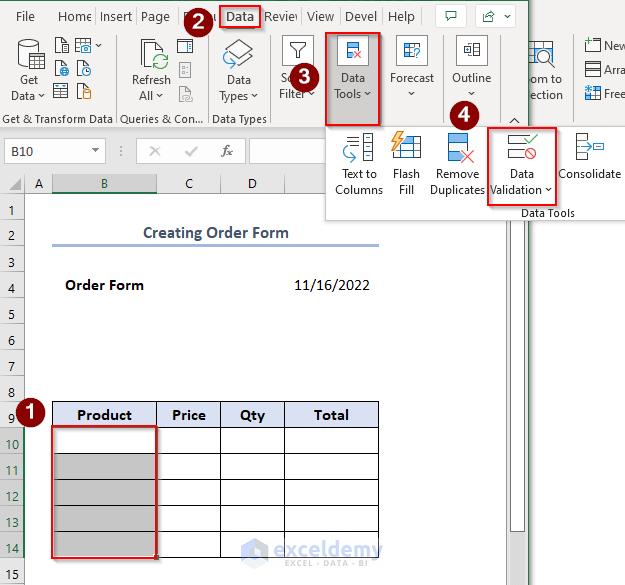Open the Page Layout tab
Image resolution: width=625 pixels, height=585 pixels.
pos(155,17)
